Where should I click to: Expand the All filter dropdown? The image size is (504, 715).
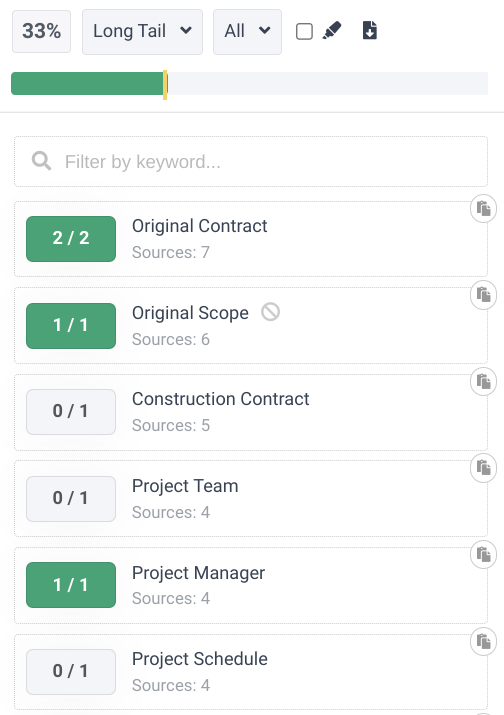tap(247, 32)
